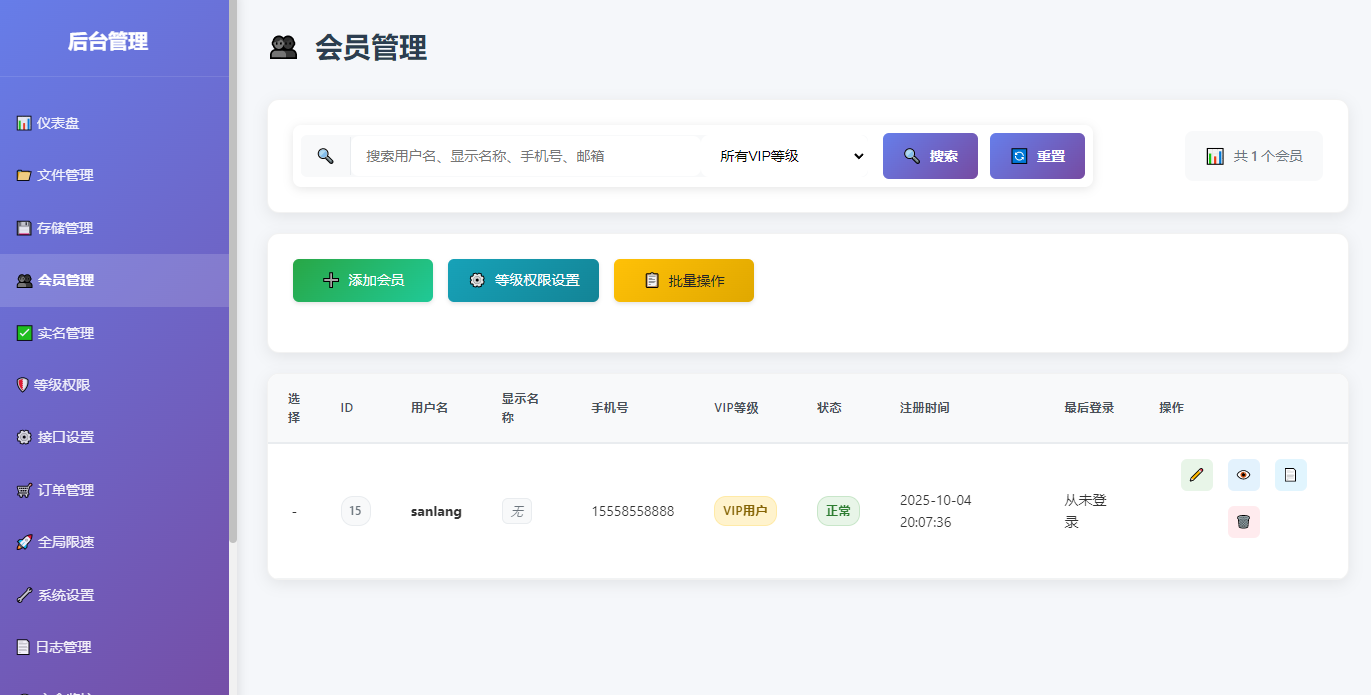Open 等级权限 shield icon
This screenshot has width=1371, height=695.
tap(25, 384)
